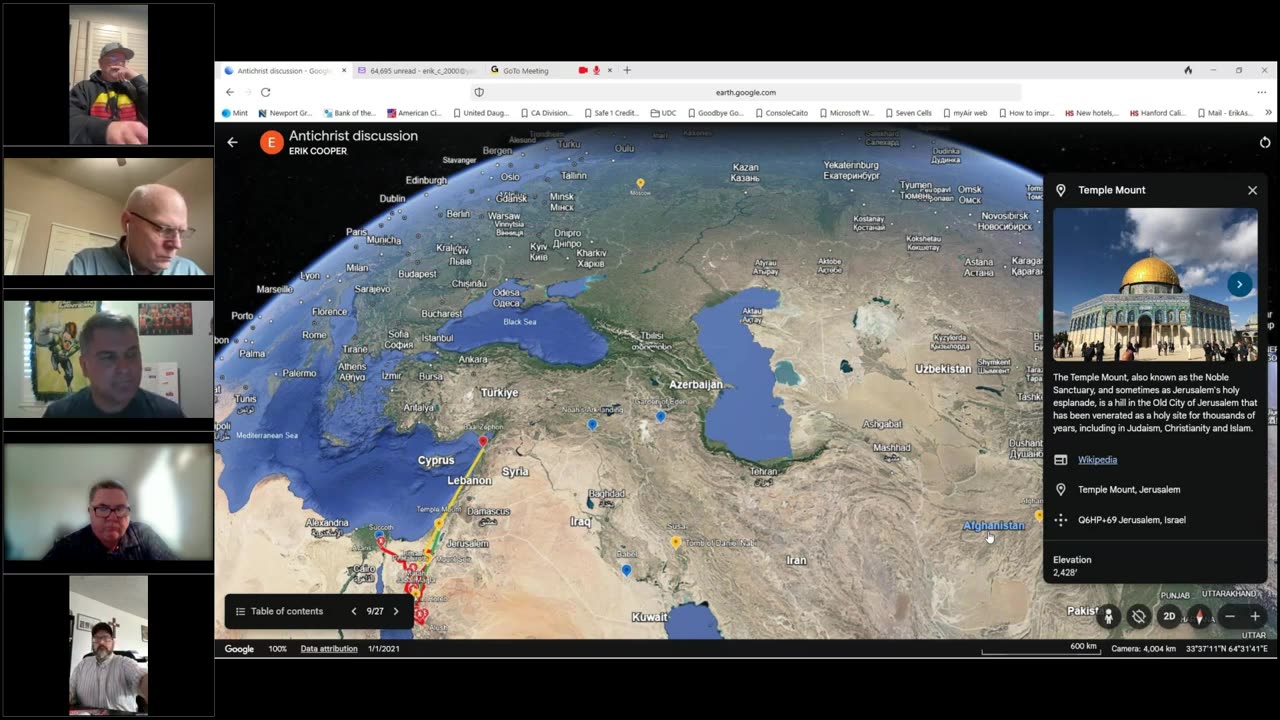
Task: Click the fly-to-location disabled icon
Action: pos(1138,616)
